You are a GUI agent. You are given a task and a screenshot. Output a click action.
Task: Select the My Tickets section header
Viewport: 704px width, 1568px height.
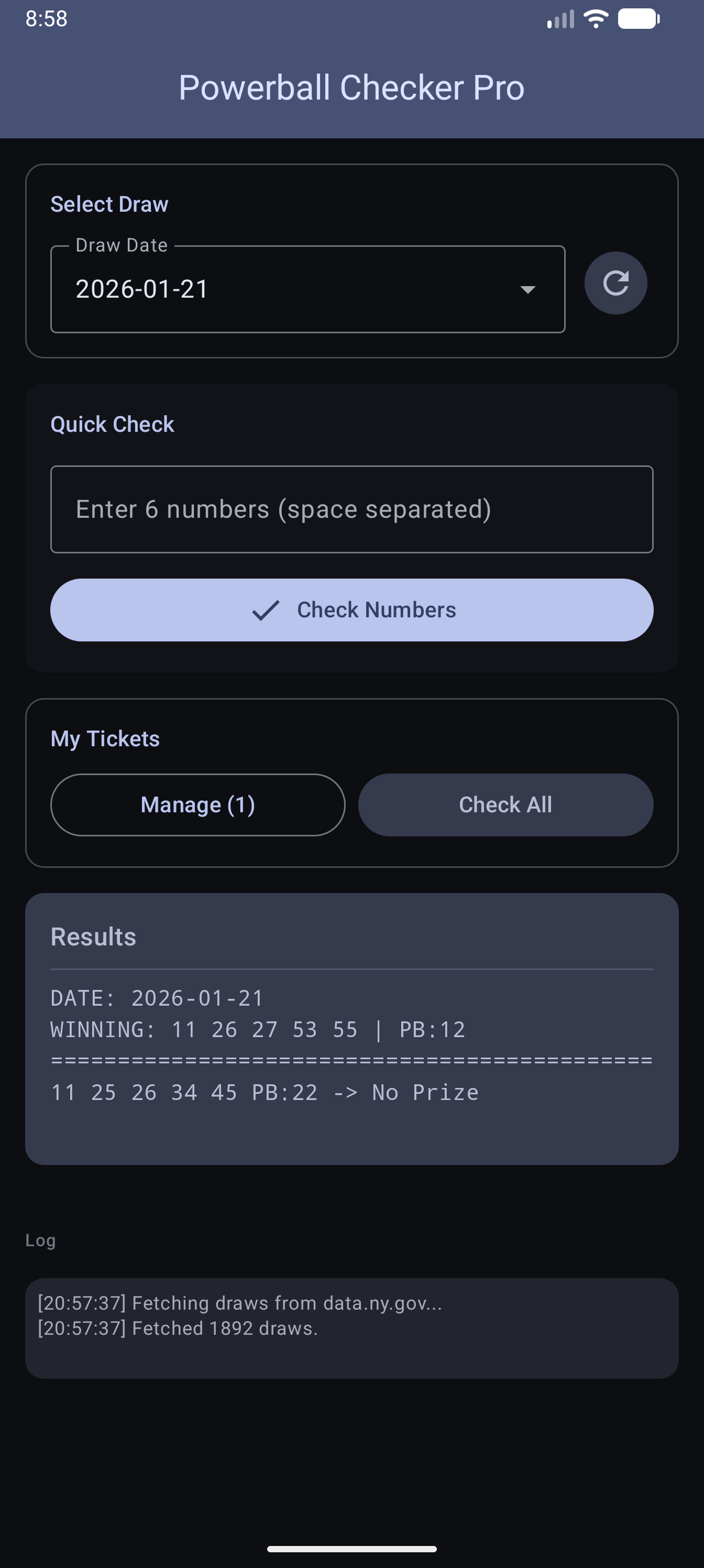click(105, 738)
